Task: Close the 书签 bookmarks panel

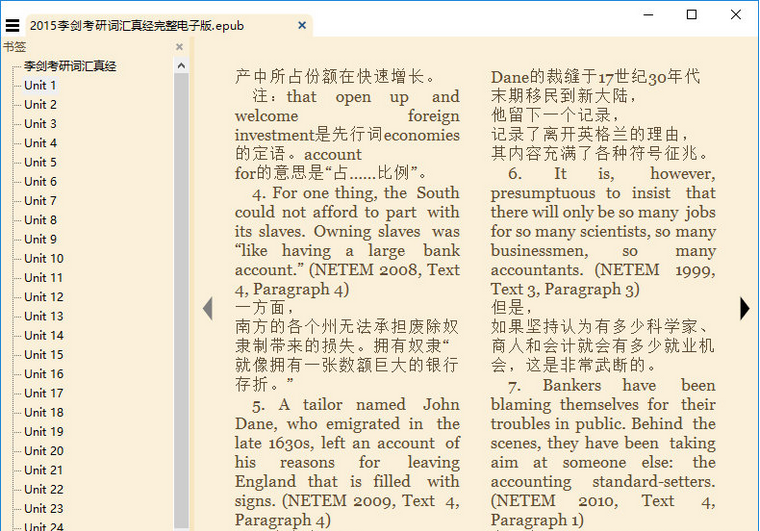Action: click(x=179, y=47)
